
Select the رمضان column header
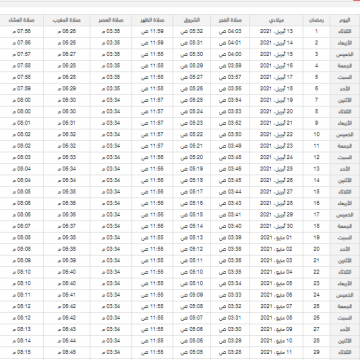[x=316, y=20]
